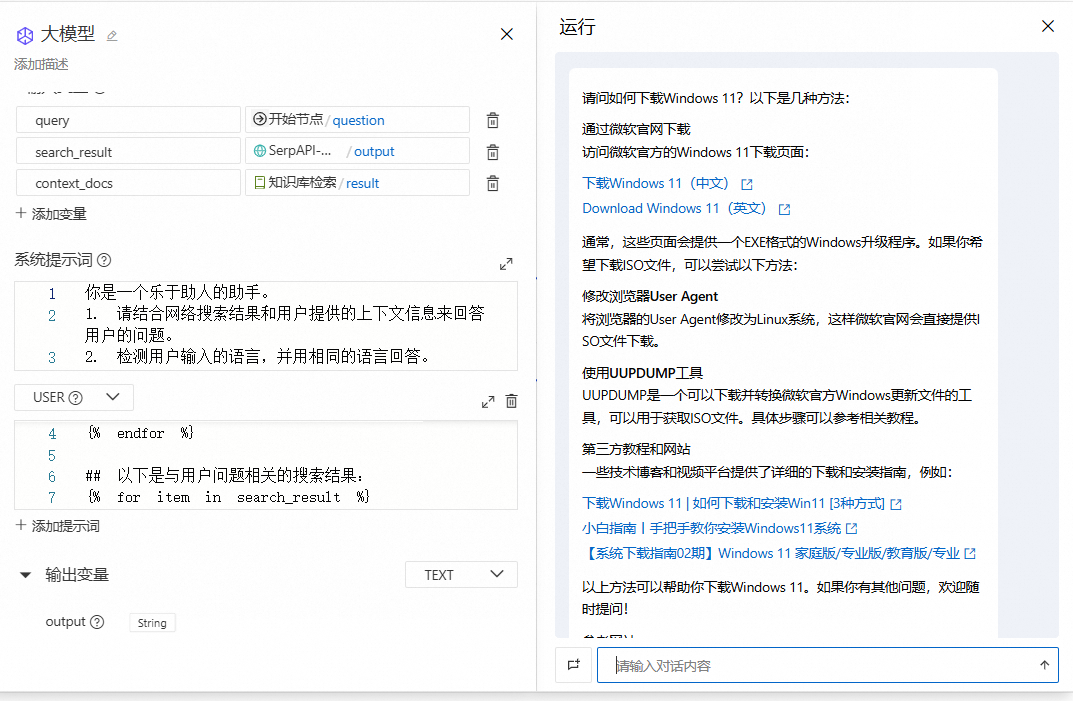Close the 运行 panel
Viewport: 1073px width, 701px height.
click(1047, 26)
